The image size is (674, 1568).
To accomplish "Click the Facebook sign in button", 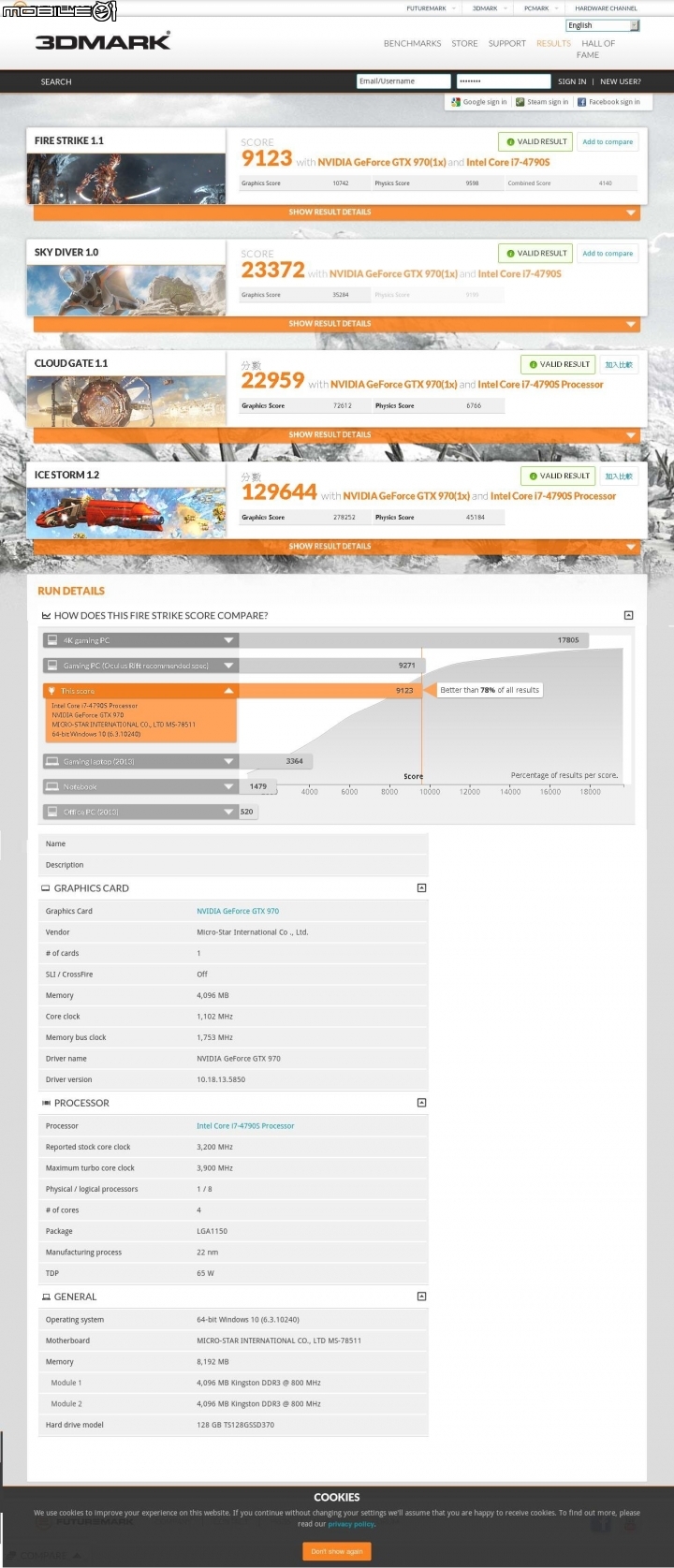I will tap(608, 102).
